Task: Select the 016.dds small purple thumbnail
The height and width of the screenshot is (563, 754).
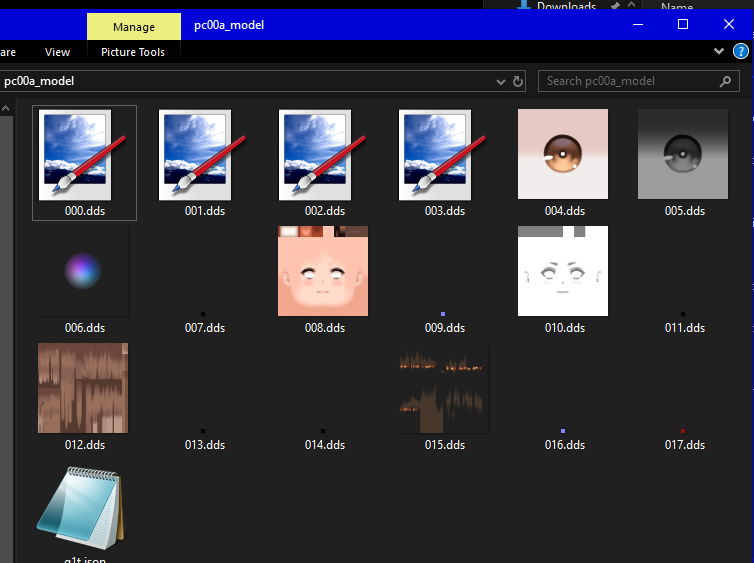Action: click(563, 431)
